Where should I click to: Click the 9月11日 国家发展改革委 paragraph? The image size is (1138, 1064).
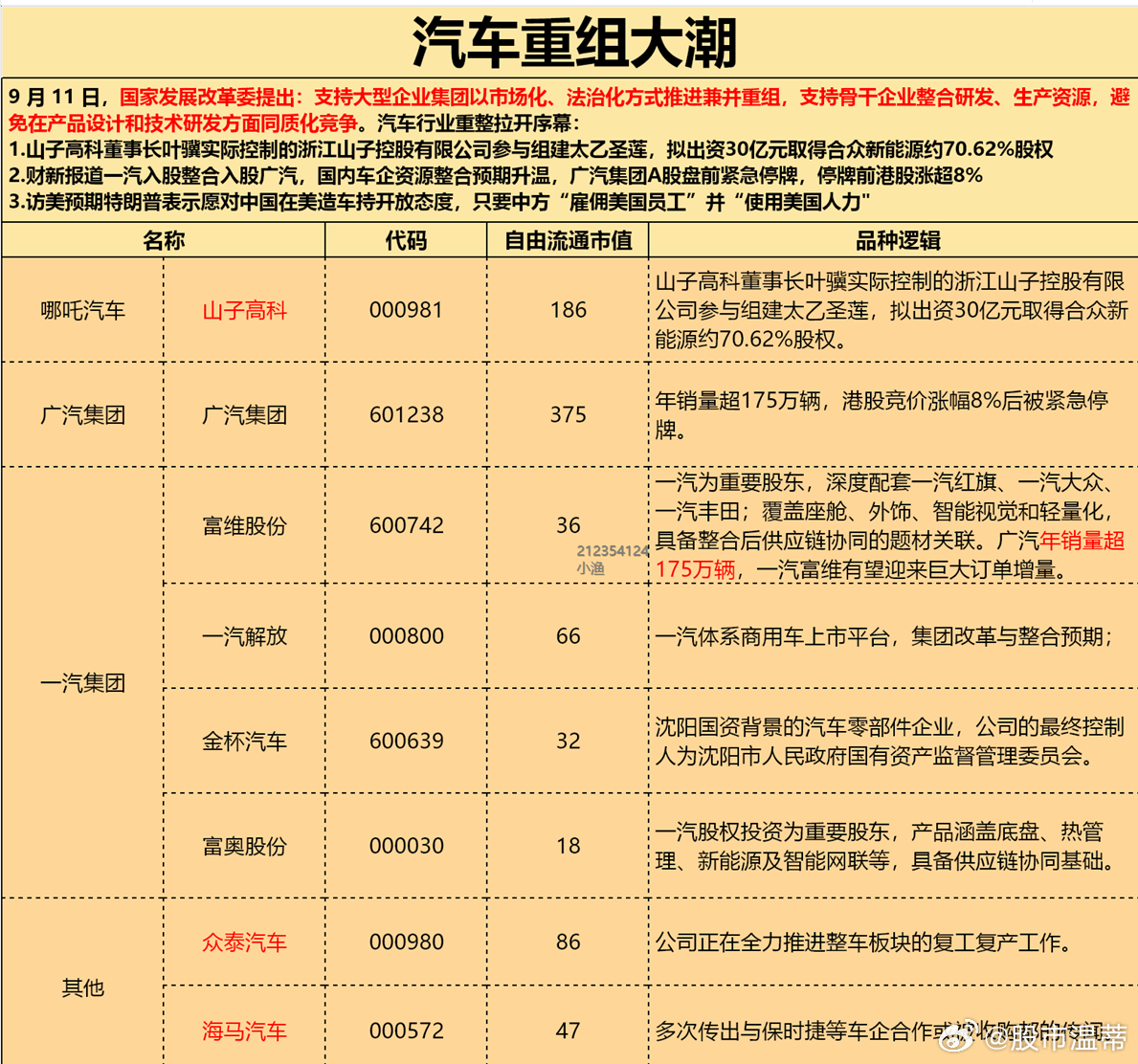pos(569,110)
